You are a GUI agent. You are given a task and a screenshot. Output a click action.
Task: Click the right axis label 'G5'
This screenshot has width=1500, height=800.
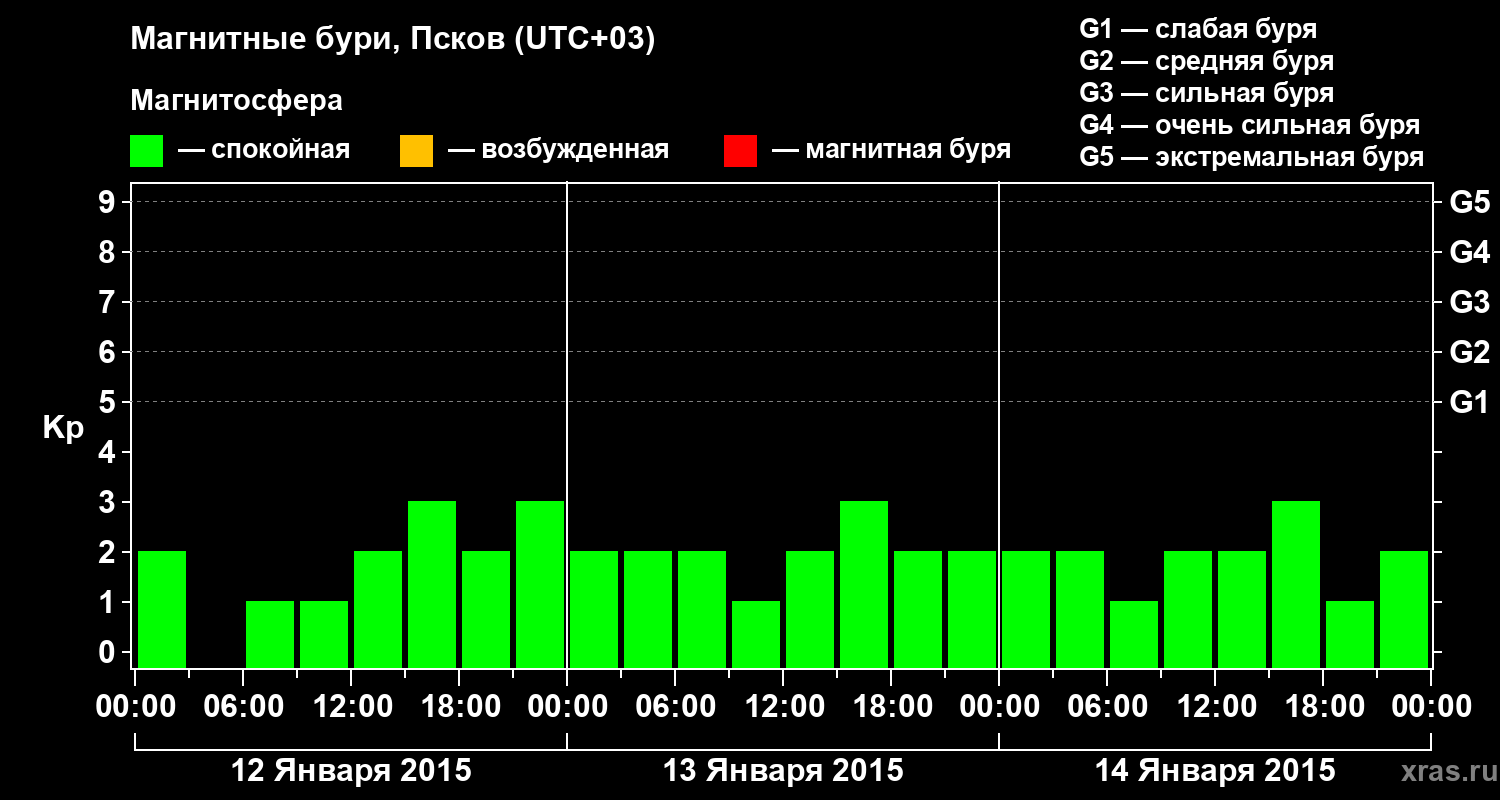point(1469,202)
